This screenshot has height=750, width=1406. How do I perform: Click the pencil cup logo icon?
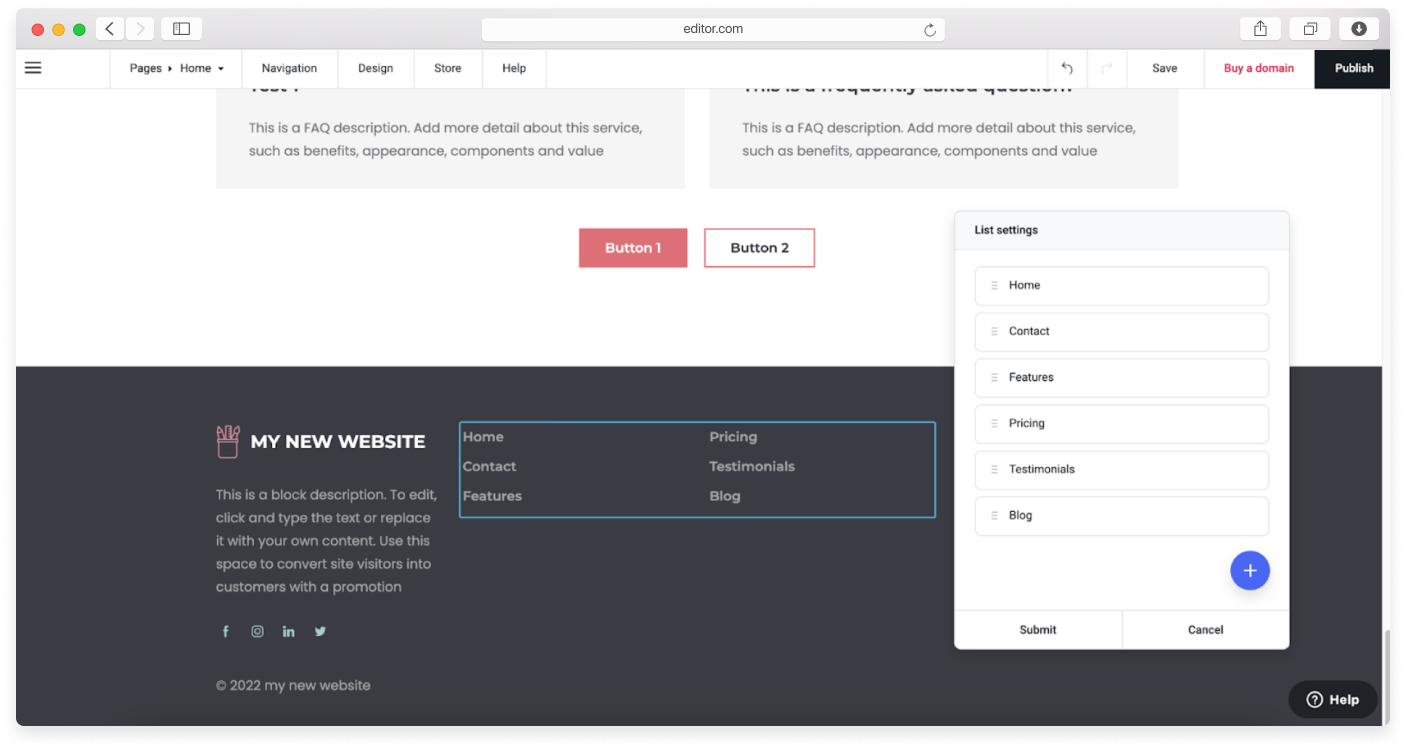[x=228, y=441]
